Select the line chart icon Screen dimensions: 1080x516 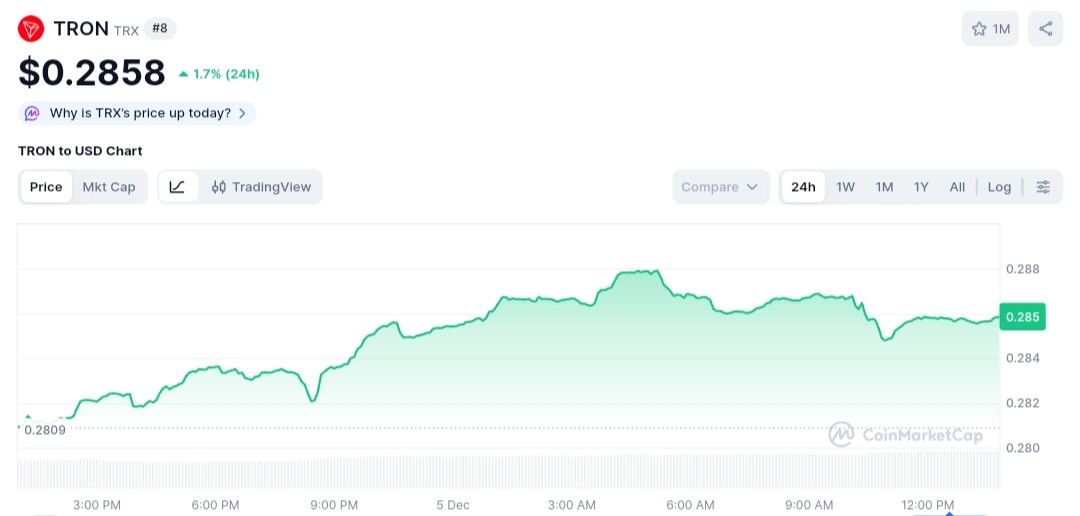click(178, 187)
